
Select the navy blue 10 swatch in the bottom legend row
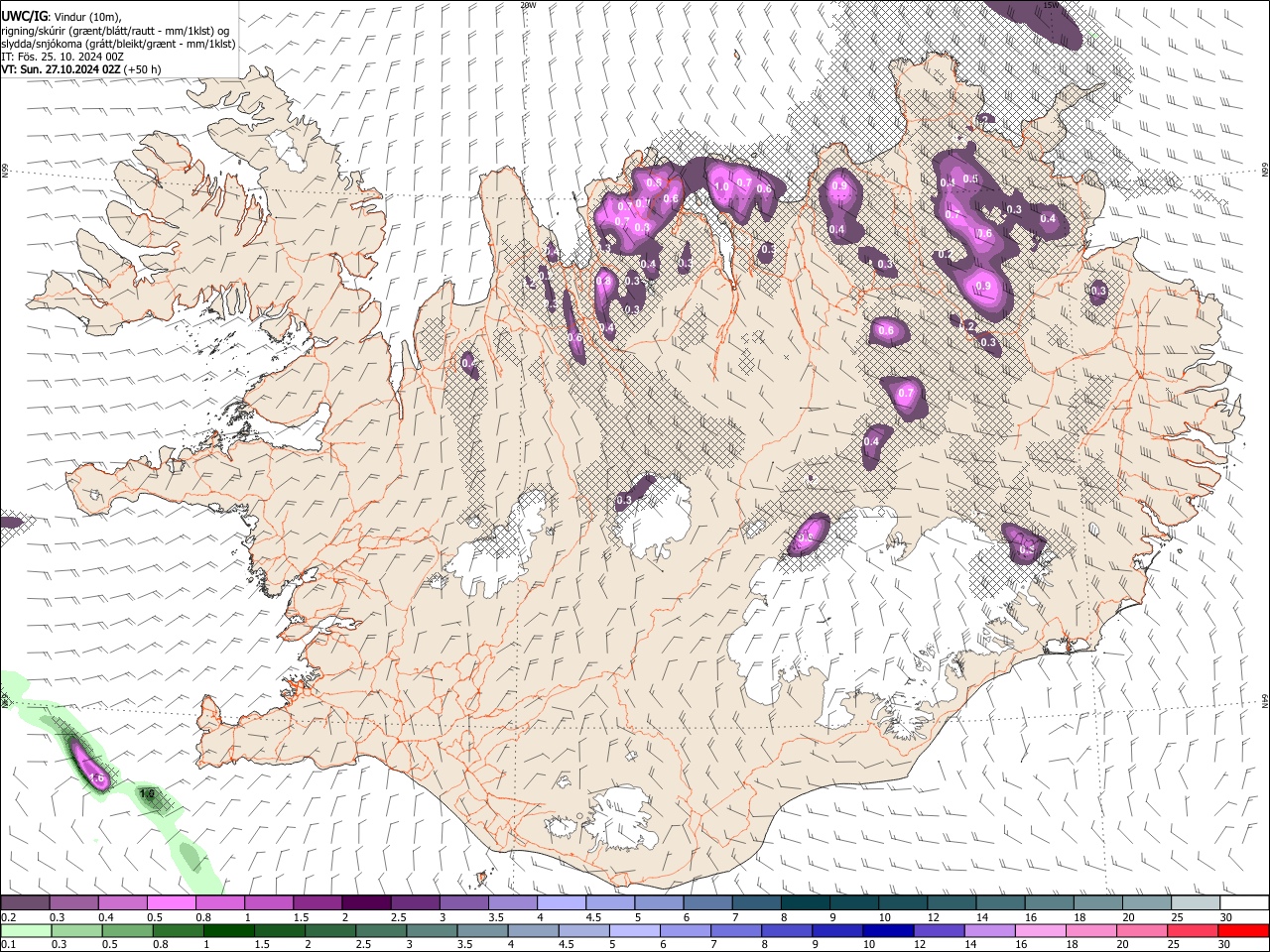[887, 930]
